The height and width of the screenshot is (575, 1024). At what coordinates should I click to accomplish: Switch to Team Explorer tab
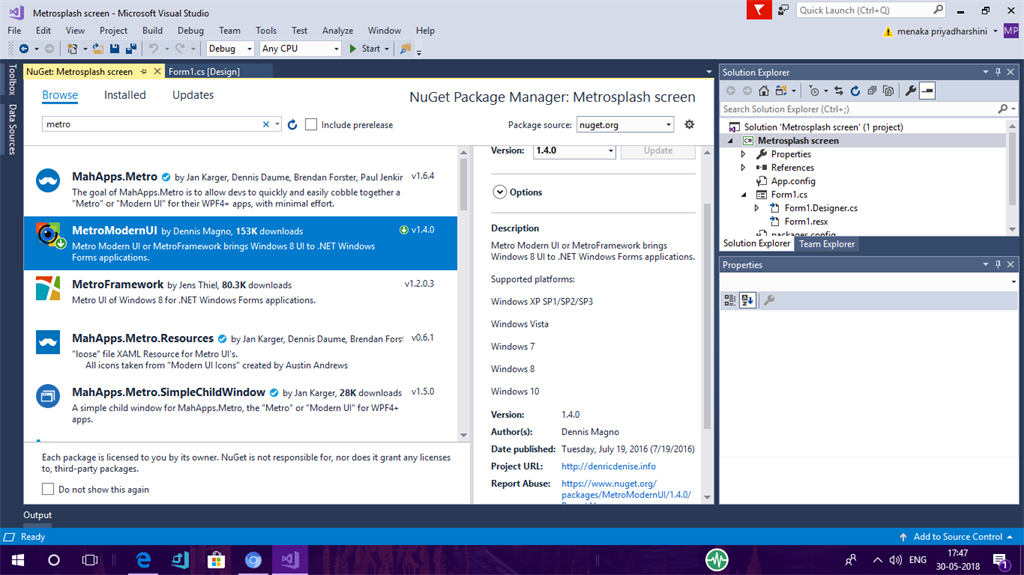[x=826, y=244]
